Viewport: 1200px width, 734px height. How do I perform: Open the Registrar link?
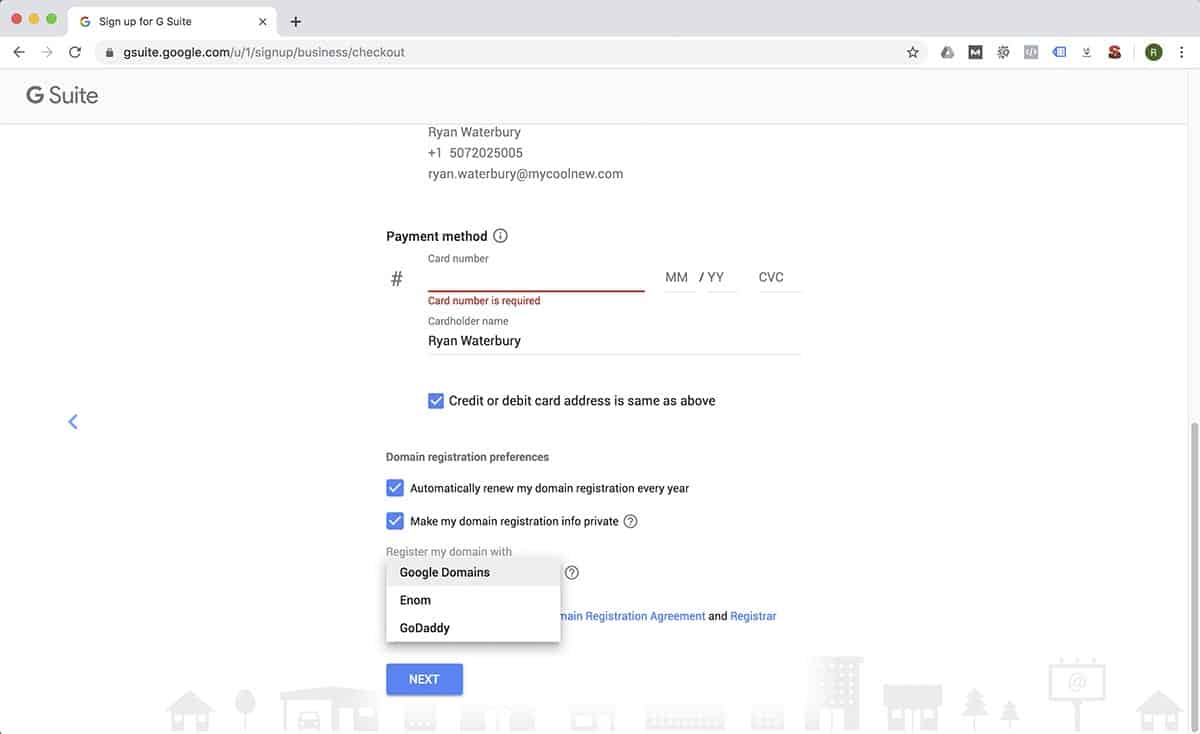coord(753,617)
